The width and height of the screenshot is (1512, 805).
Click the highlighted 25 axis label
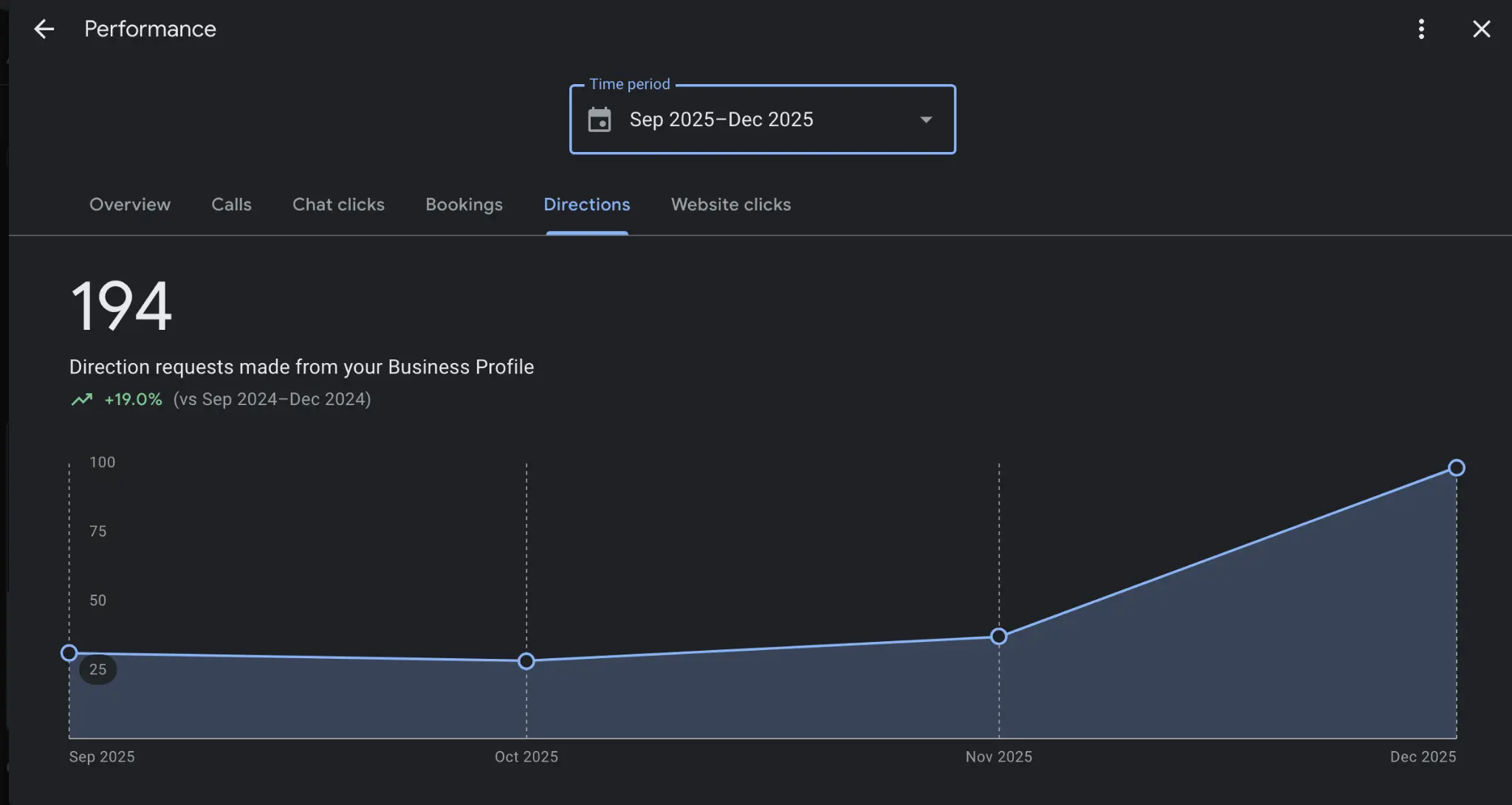(x=98, y=669)
